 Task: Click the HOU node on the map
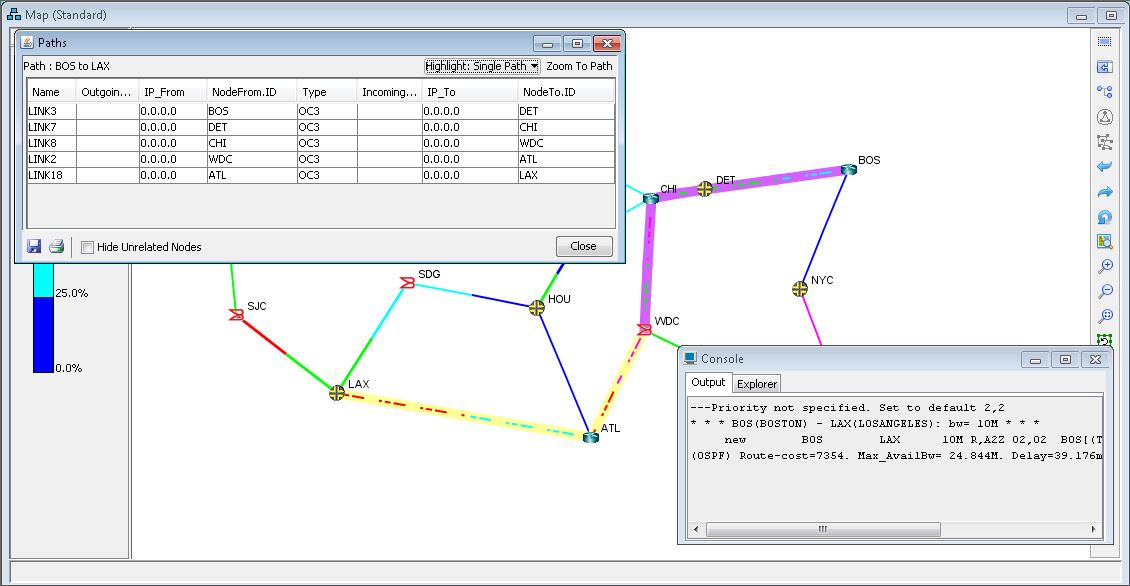(x=538, y=308)
